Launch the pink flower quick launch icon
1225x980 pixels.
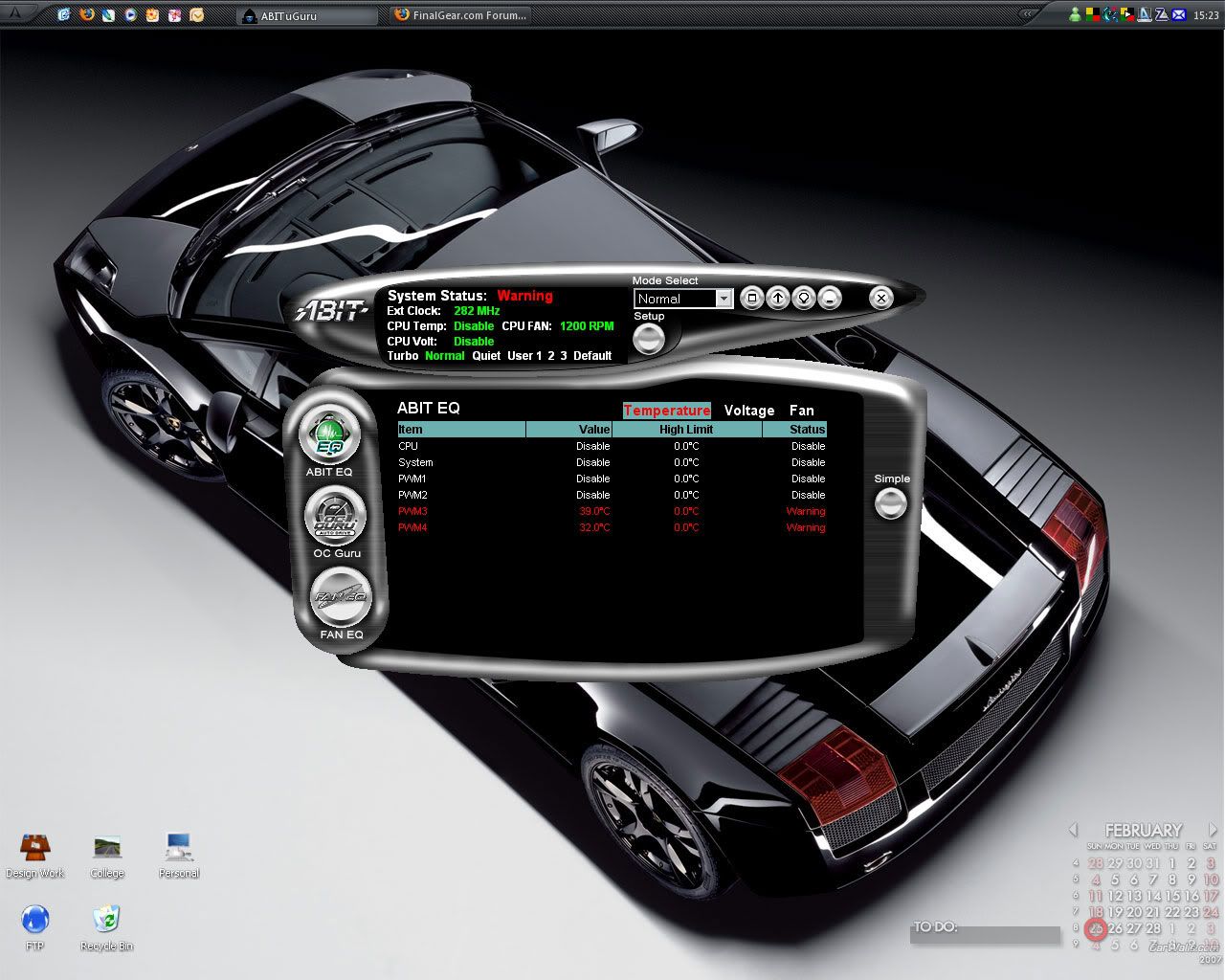(x=174, y=15)
